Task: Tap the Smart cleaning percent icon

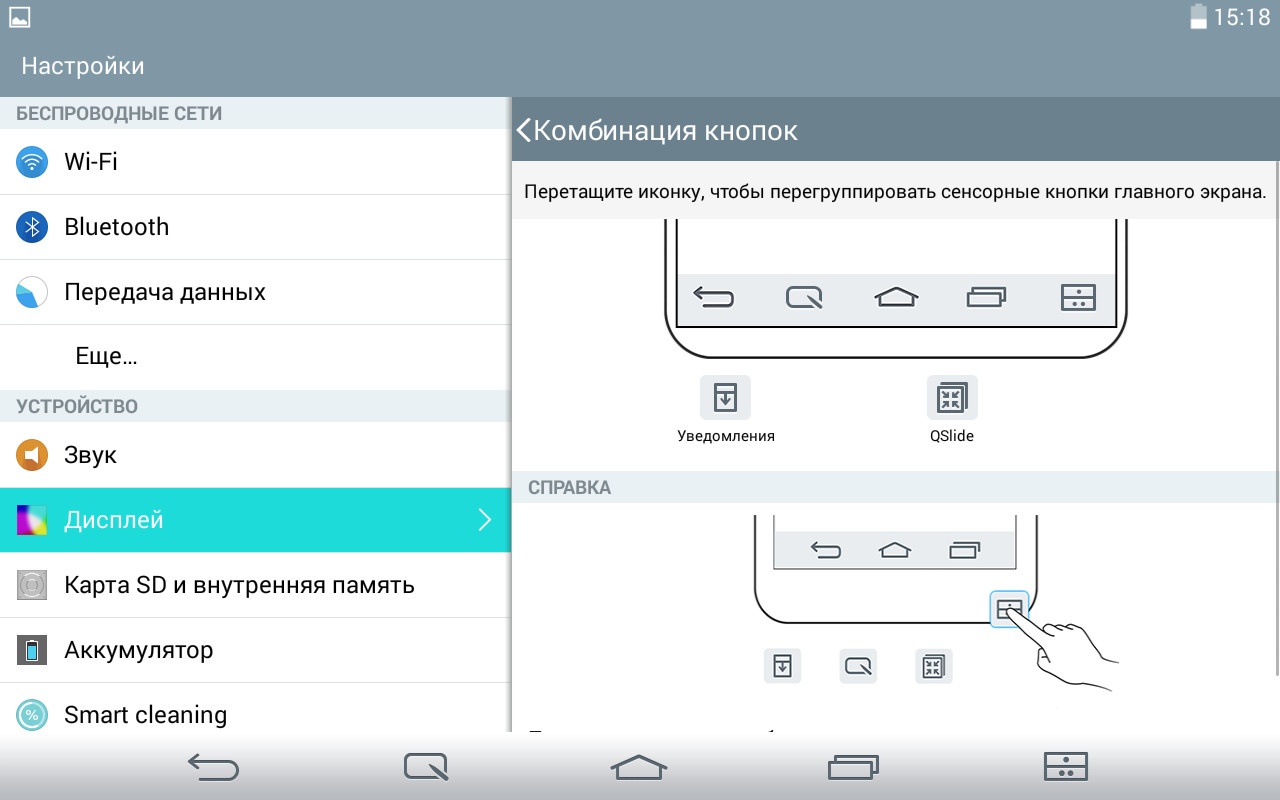Action: (32, 715)
